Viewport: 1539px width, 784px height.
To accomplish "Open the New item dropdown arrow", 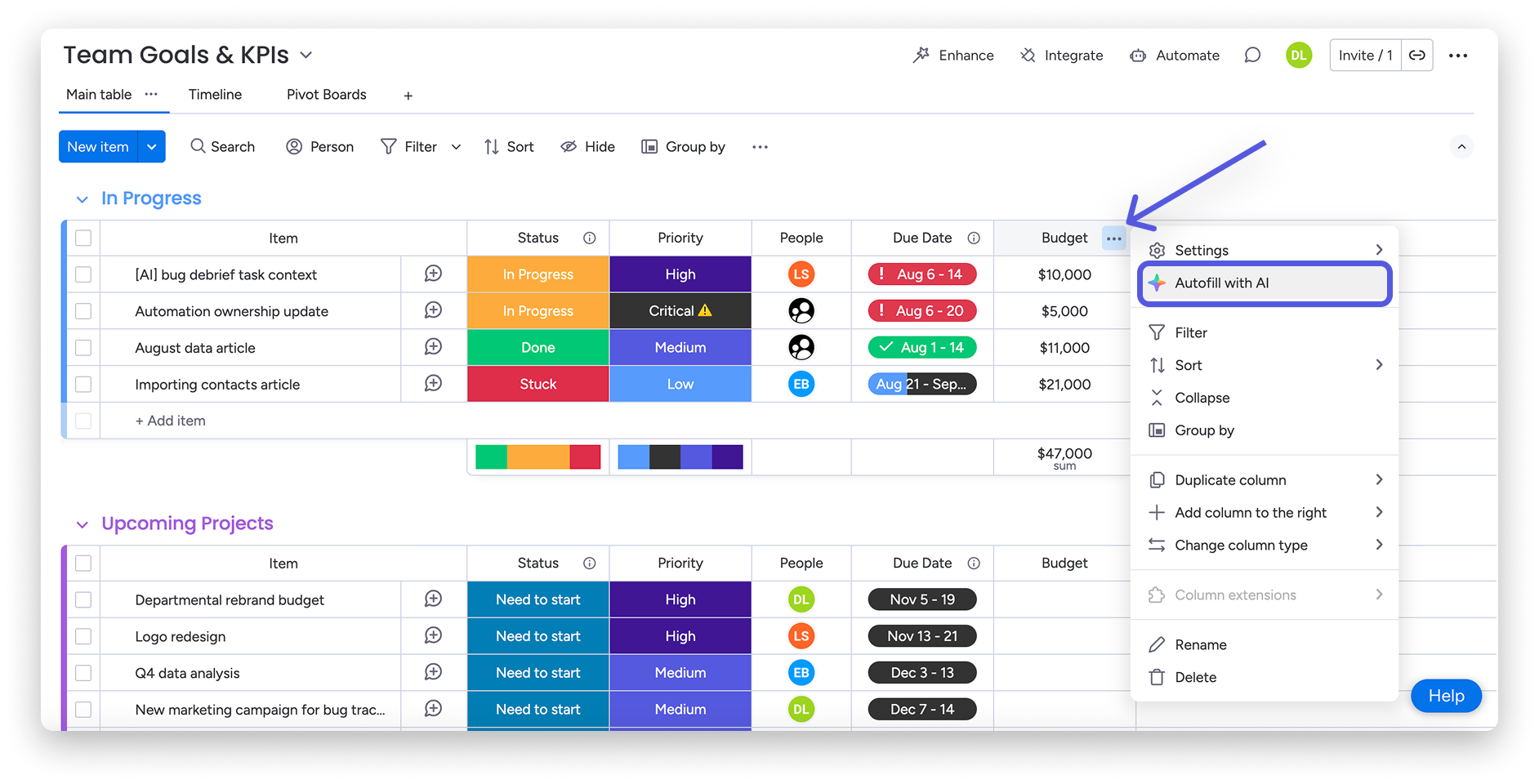I will click(151, 146).
